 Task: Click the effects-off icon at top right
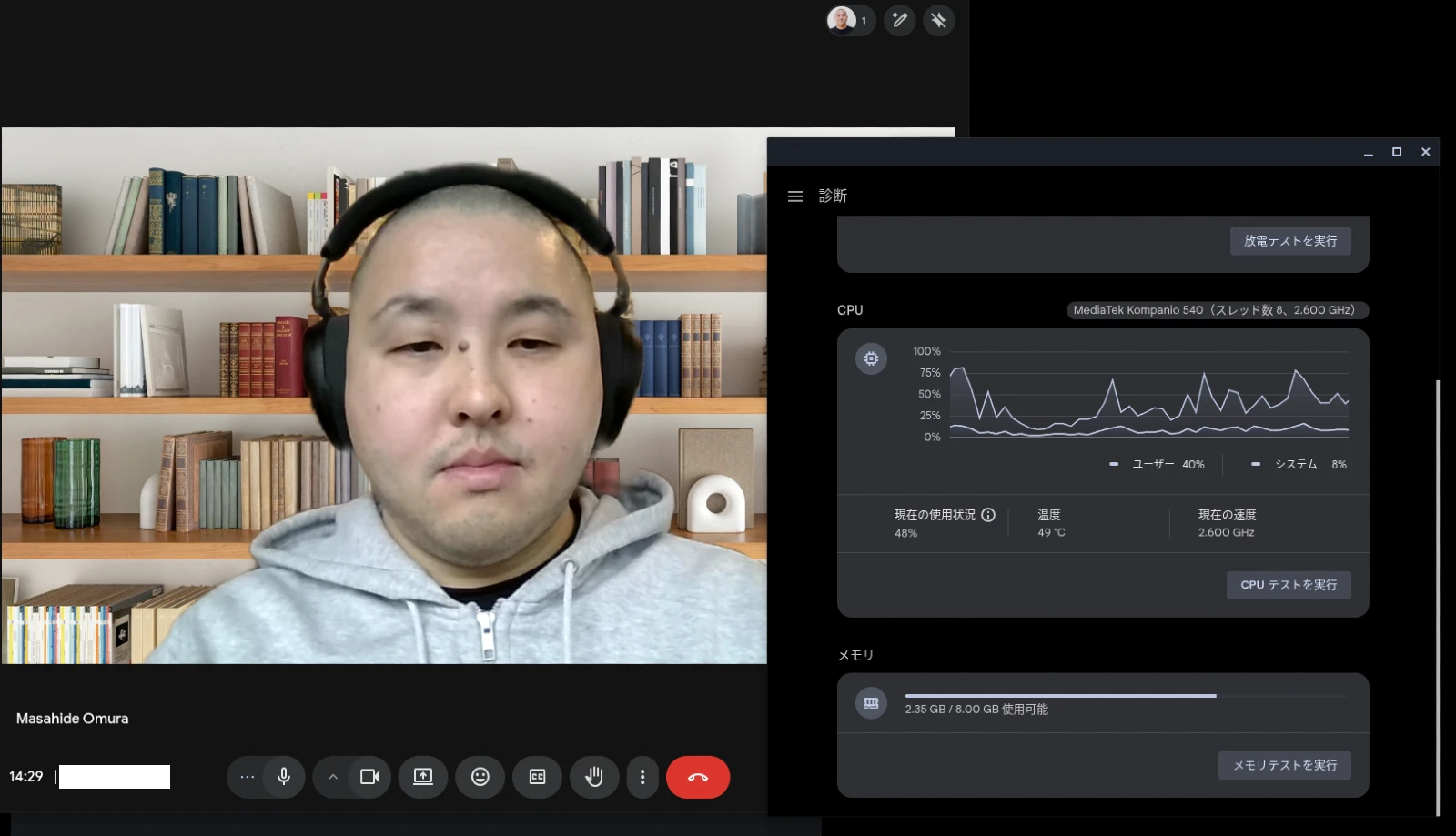point(939,20)
